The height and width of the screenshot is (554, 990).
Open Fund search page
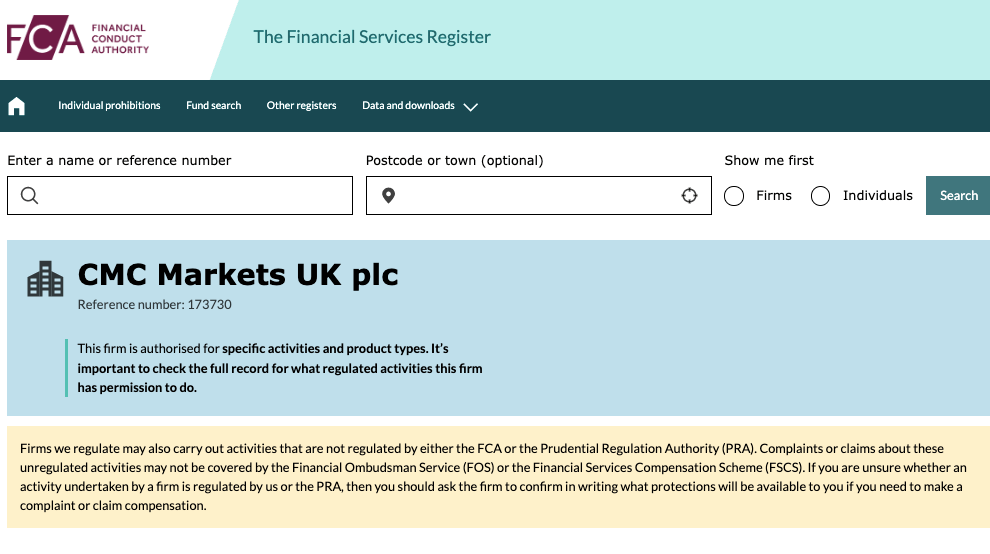(213, 105)
